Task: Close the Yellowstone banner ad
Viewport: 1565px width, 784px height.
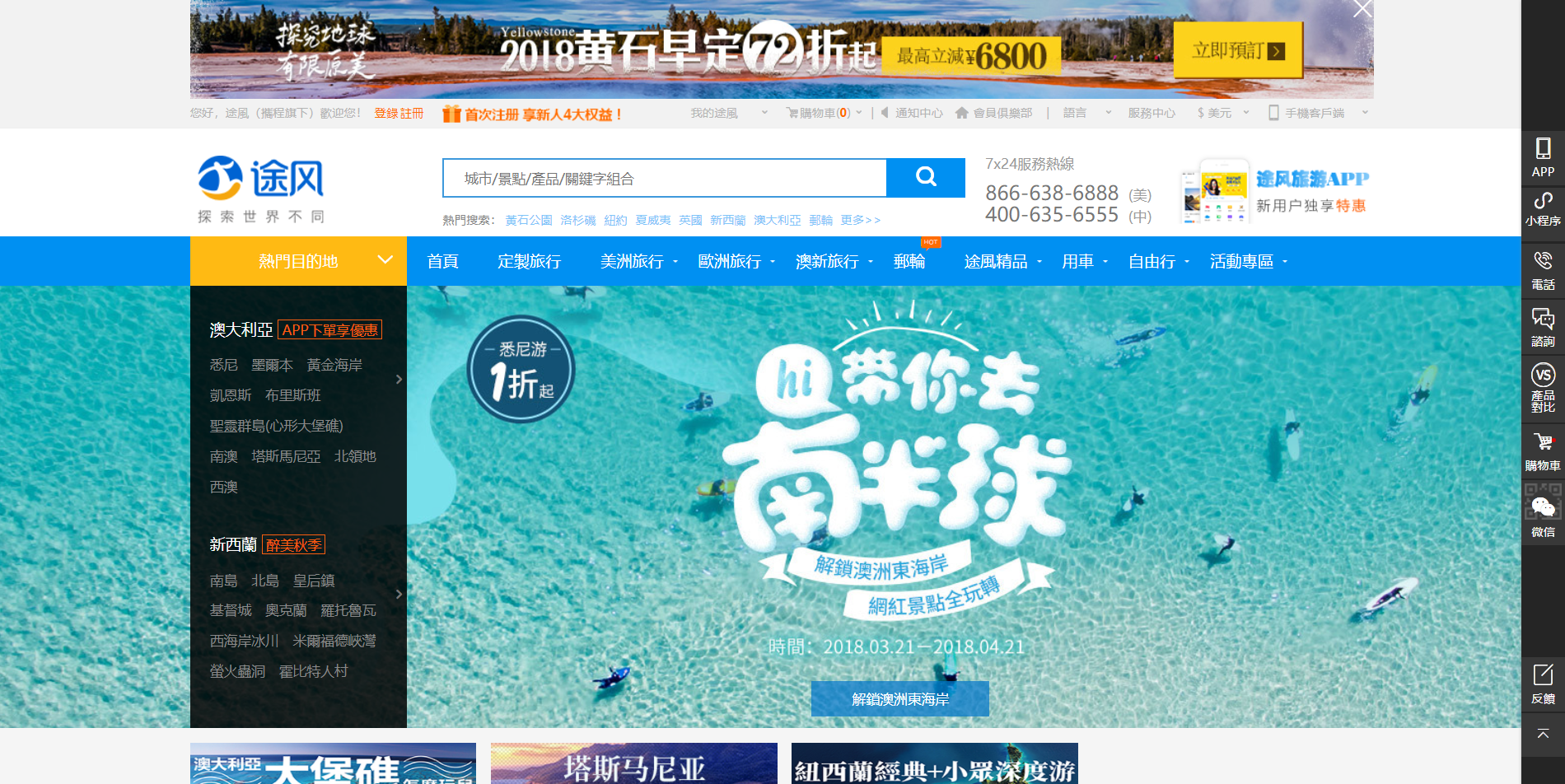Action: click(1362, 9)
